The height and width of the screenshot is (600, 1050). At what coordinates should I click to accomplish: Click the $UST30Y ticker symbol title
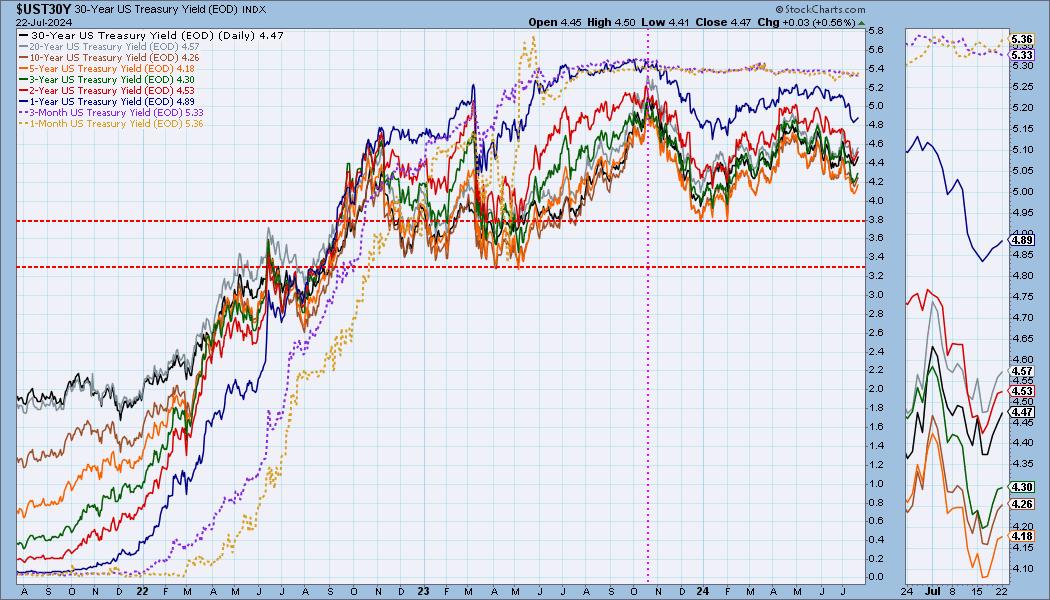click(x=44, y=9)
